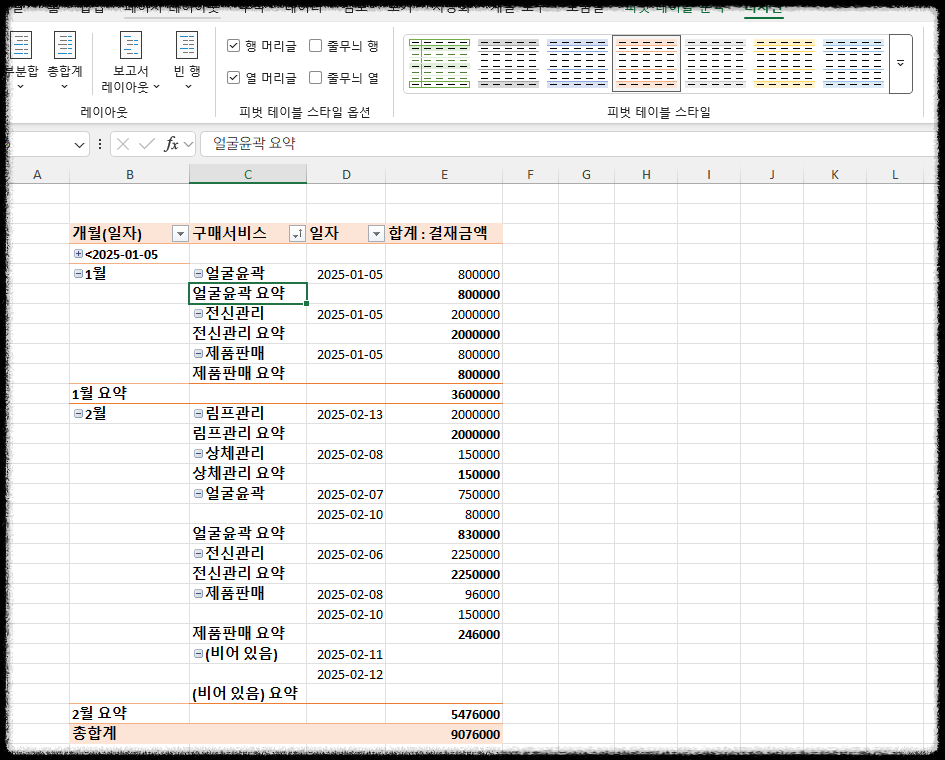Collapse the 상체관리 item
This screenshot has height=760, width=945.
(x=198, y=453)
